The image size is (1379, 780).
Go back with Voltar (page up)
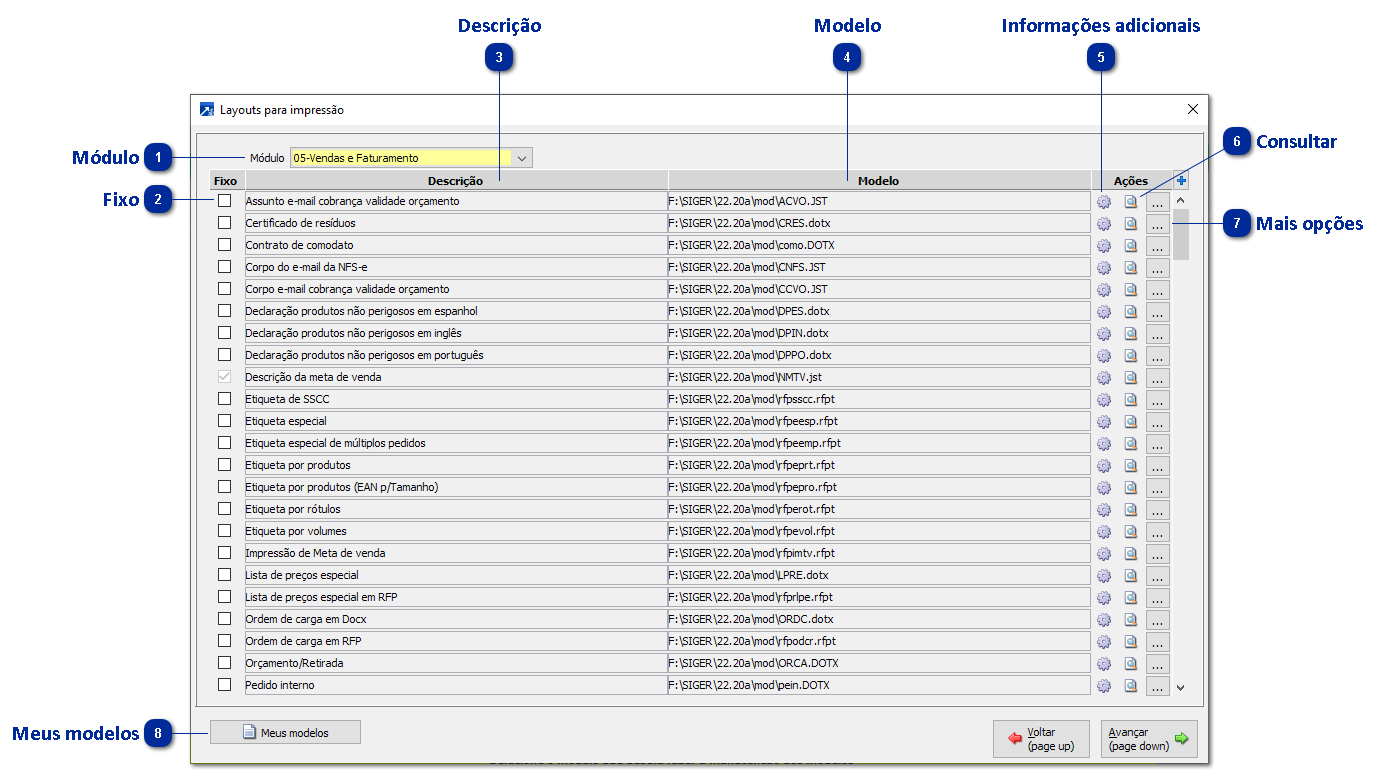click(x=1041, y=739)
